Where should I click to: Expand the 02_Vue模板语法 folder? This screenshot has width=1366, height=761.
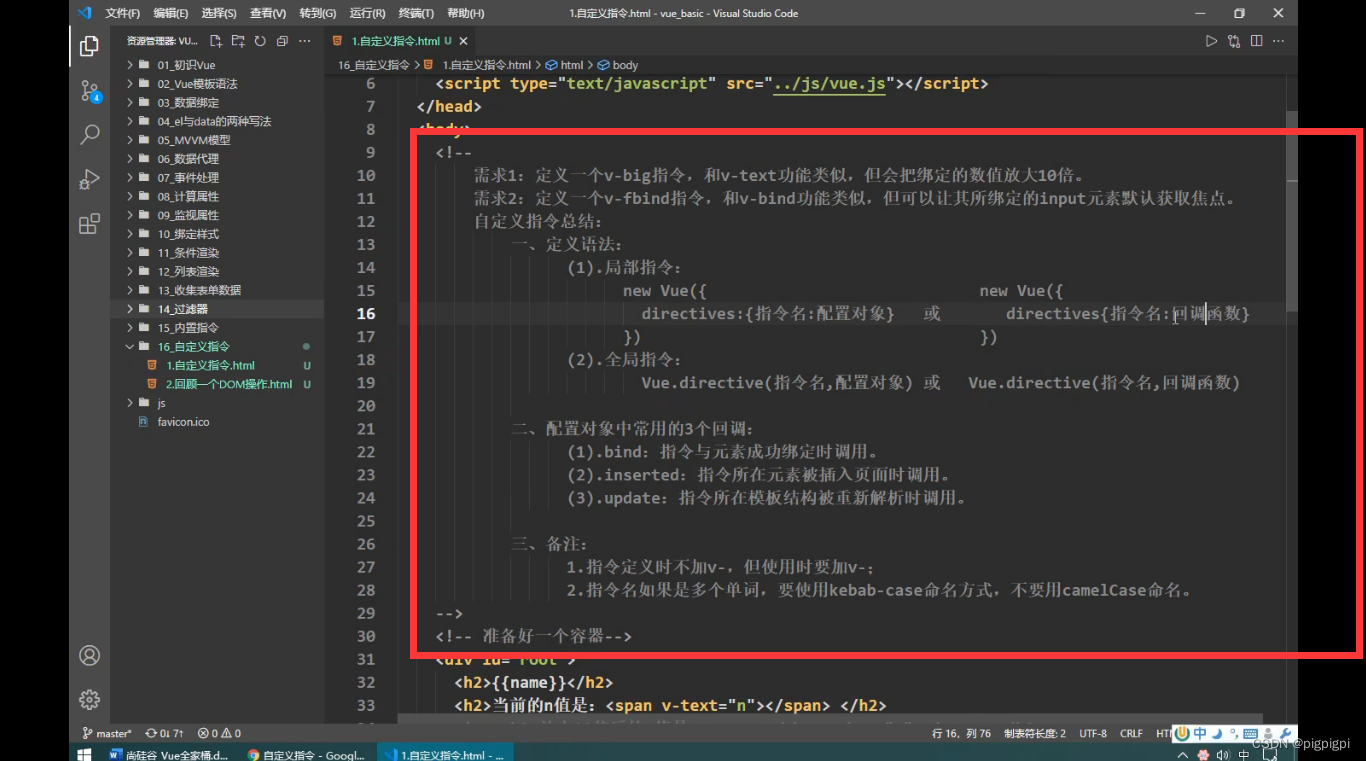coord(217,84)
